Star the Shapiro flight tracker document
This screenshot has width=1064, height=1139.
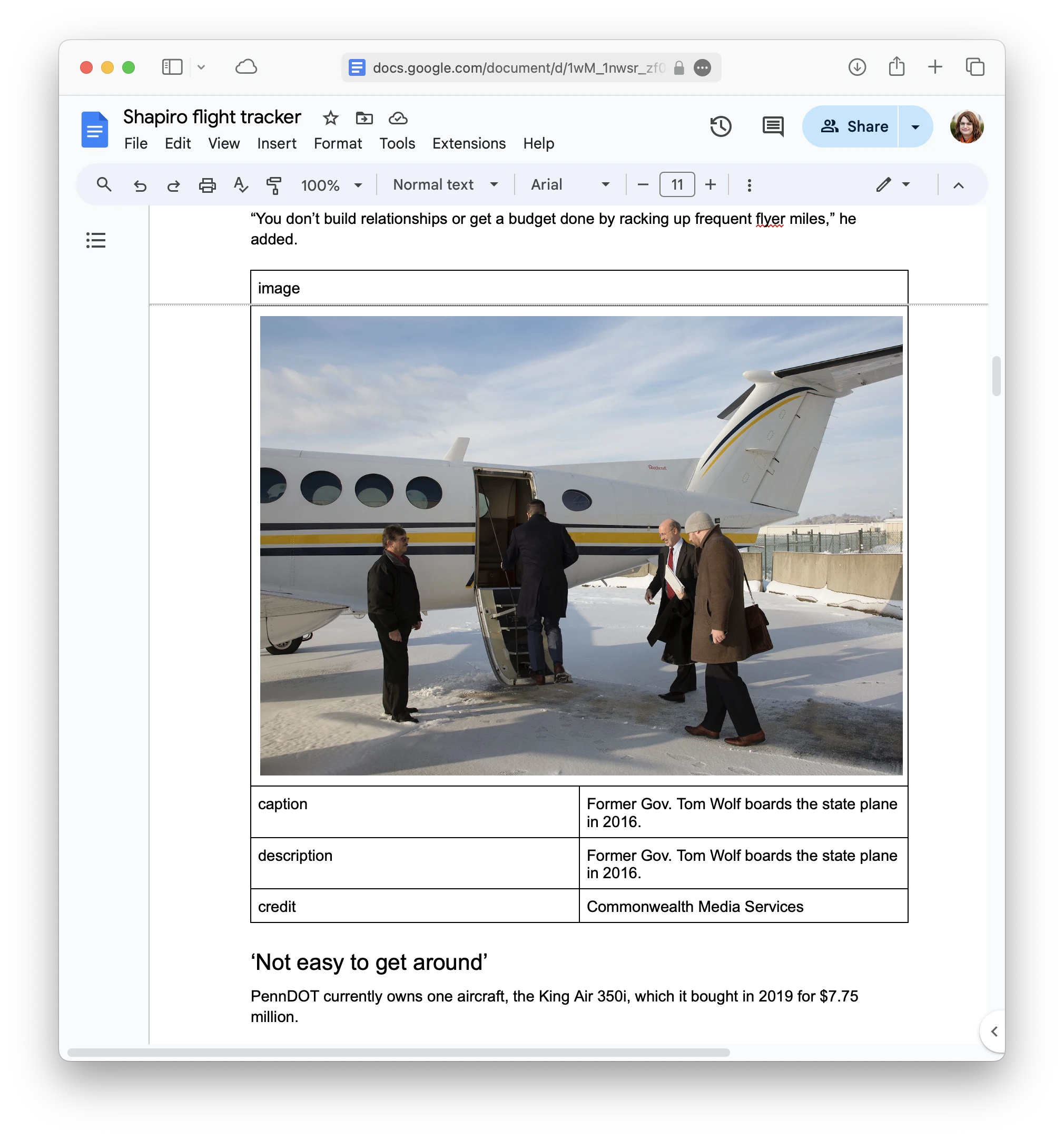click(331, 118)
